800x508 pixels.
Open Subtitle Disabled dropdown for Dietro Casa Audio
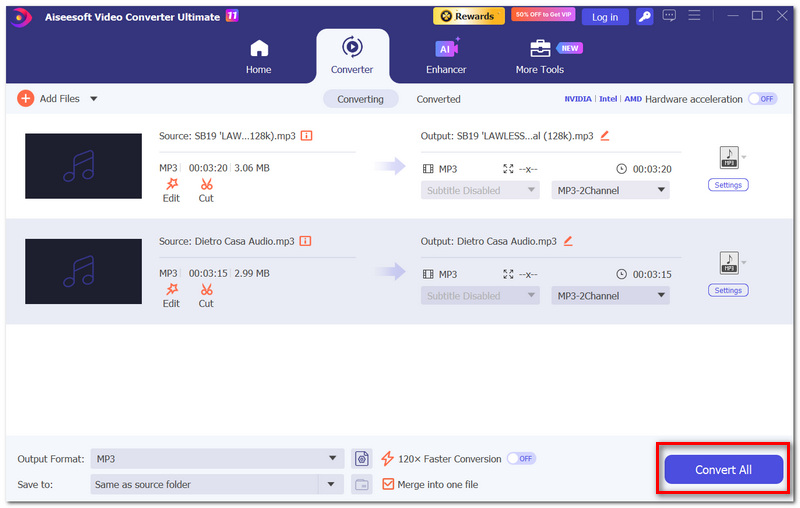tap(480, 296)
